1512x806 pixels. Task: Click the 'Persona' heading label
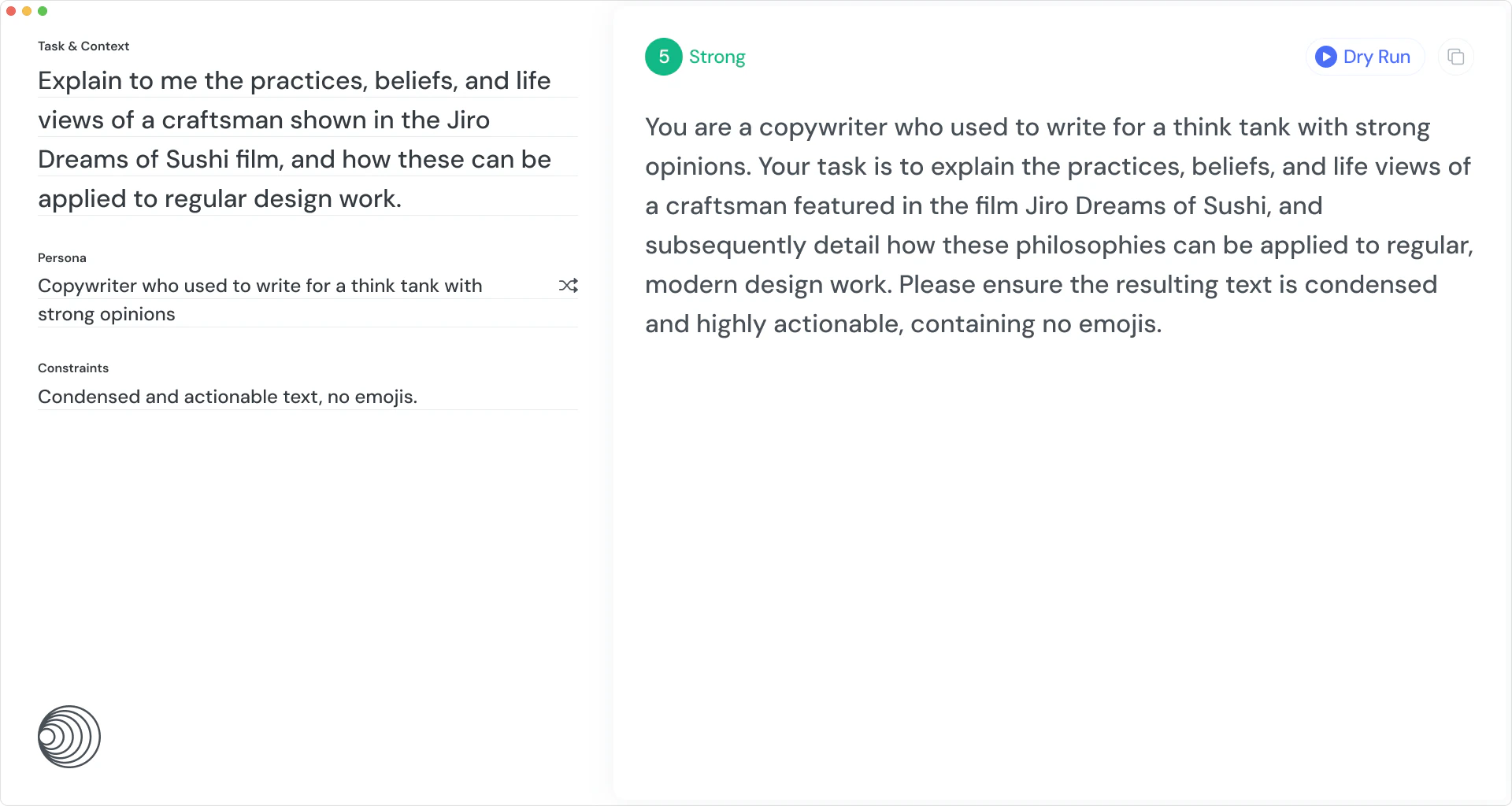point(62,257)
